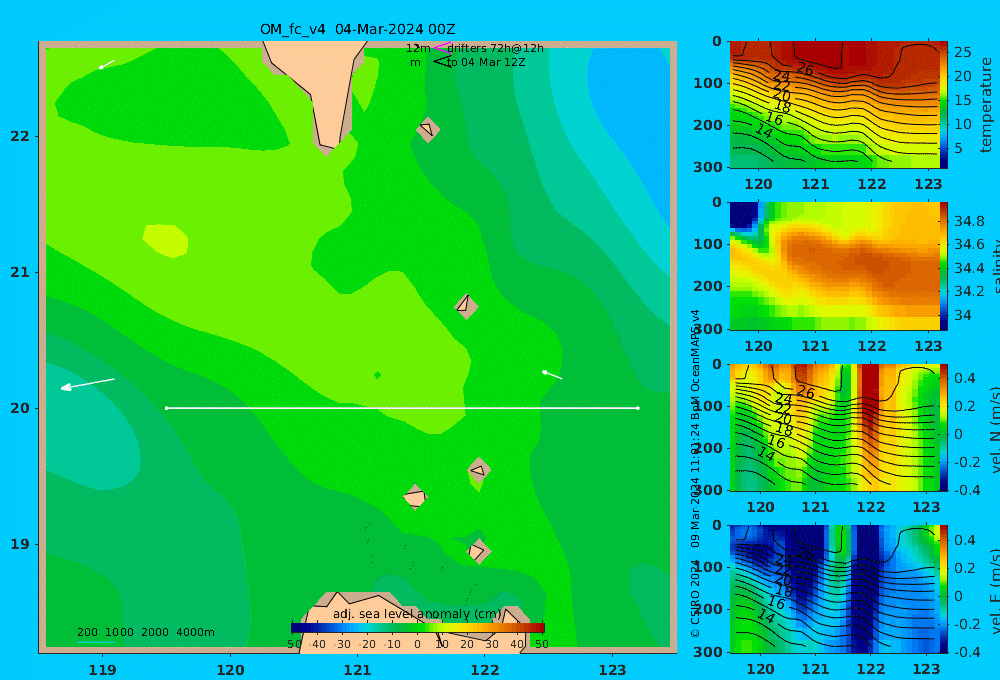The height and width of the screenshot is (680, 1000).
Task: Click the temperature colorbar
Action: click(944, 105)
